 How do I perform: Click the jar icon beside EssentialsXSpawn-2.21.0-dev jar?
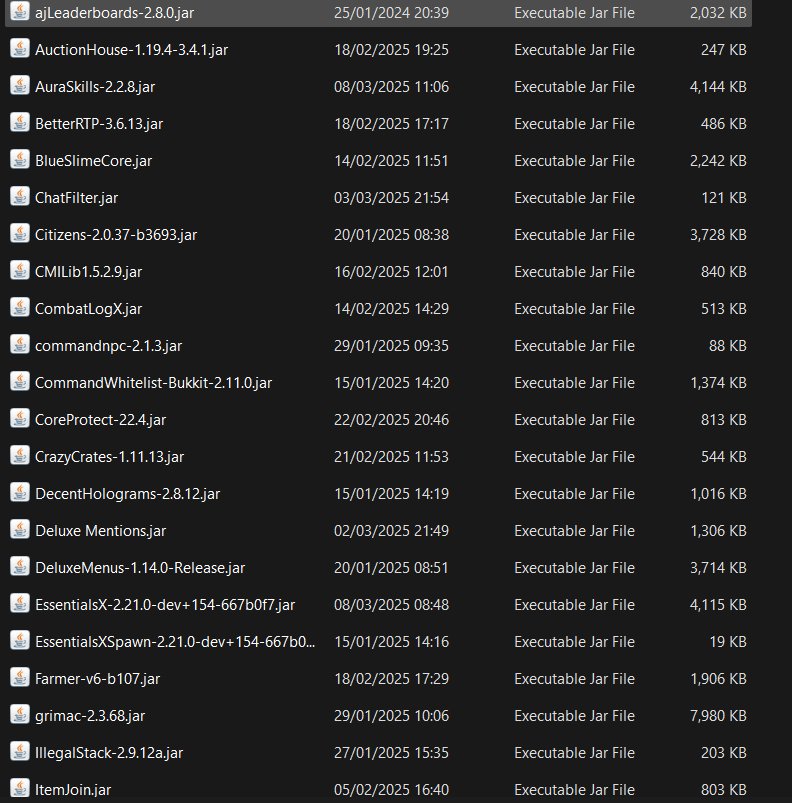(x=20, y=641)
